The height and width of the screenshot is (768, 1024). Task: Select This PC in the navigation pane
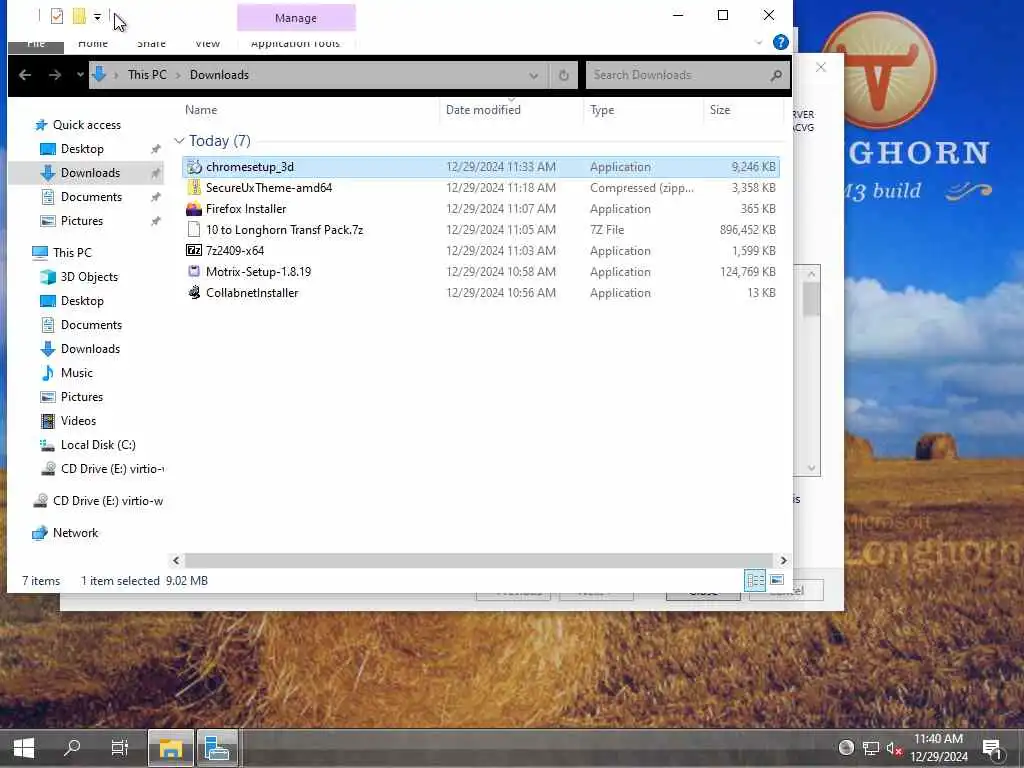tap(72, 253)
